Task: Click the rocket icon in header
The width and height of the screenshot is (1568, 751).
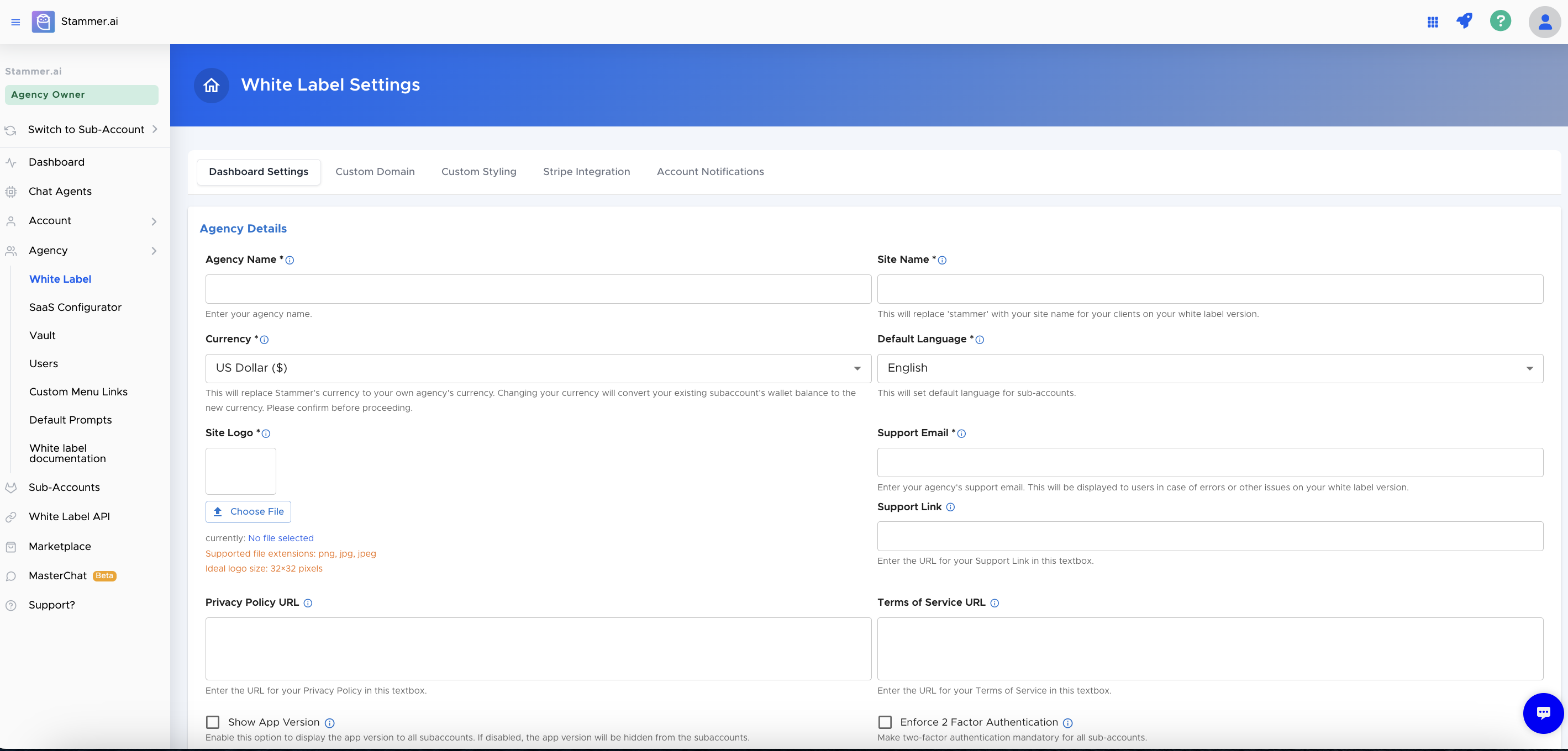Action: (1465, 20)
